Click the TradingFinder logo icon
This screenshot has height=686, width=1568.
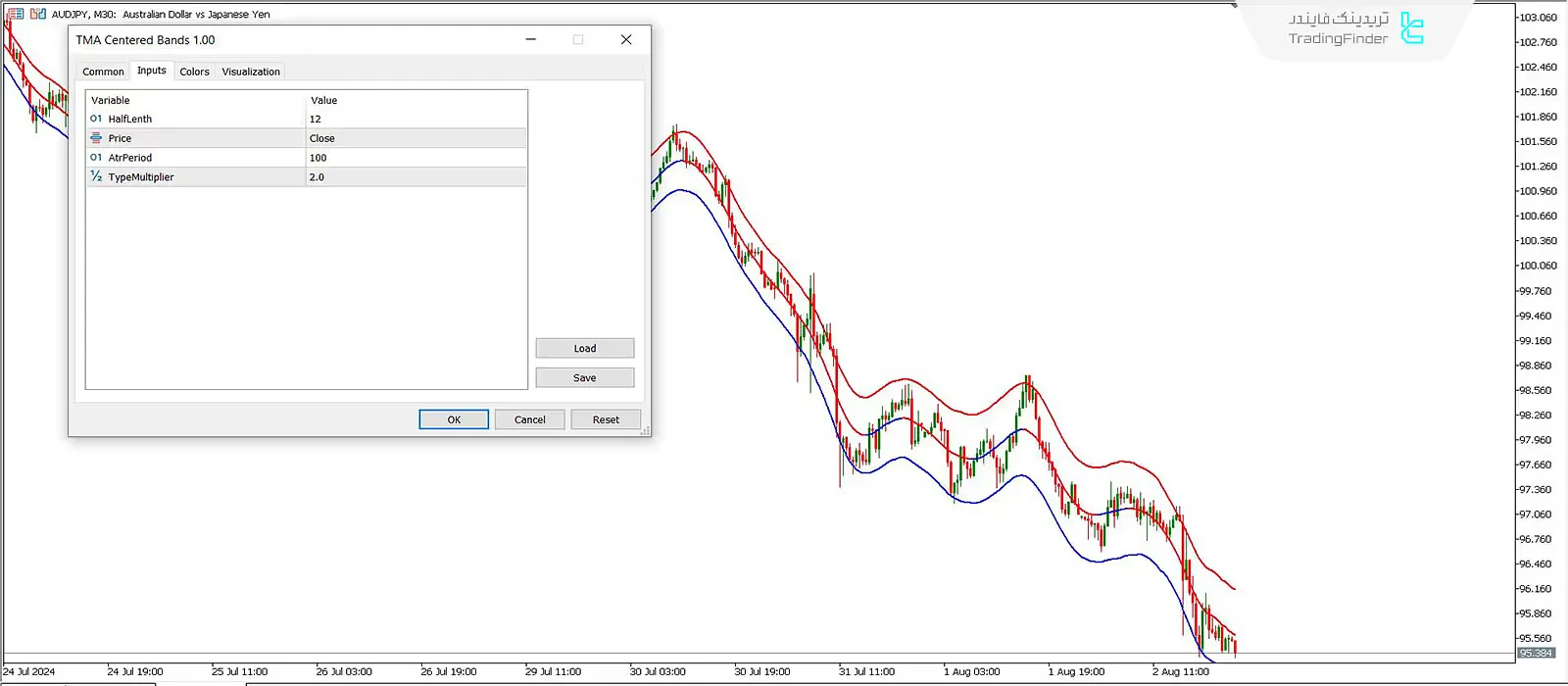[1411, 28]
